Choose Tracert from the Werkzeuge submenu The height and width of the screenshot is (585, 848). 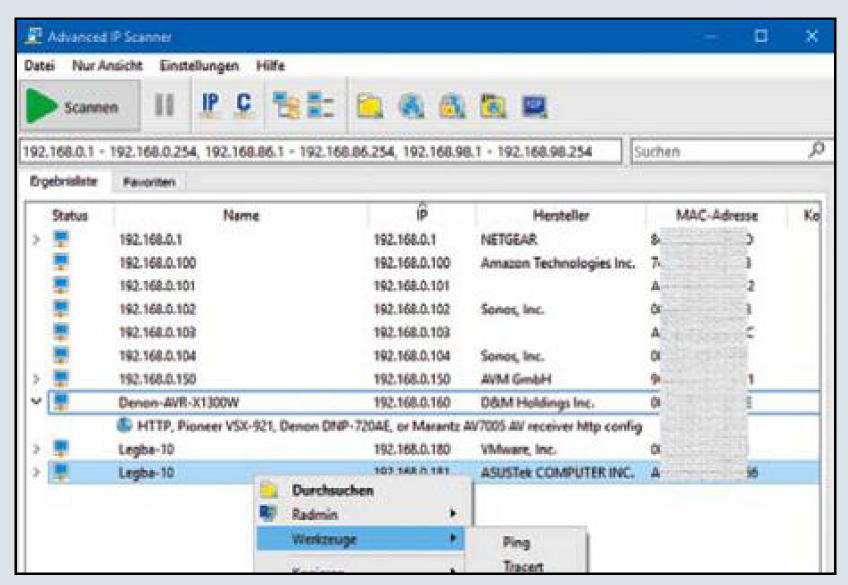524,566
